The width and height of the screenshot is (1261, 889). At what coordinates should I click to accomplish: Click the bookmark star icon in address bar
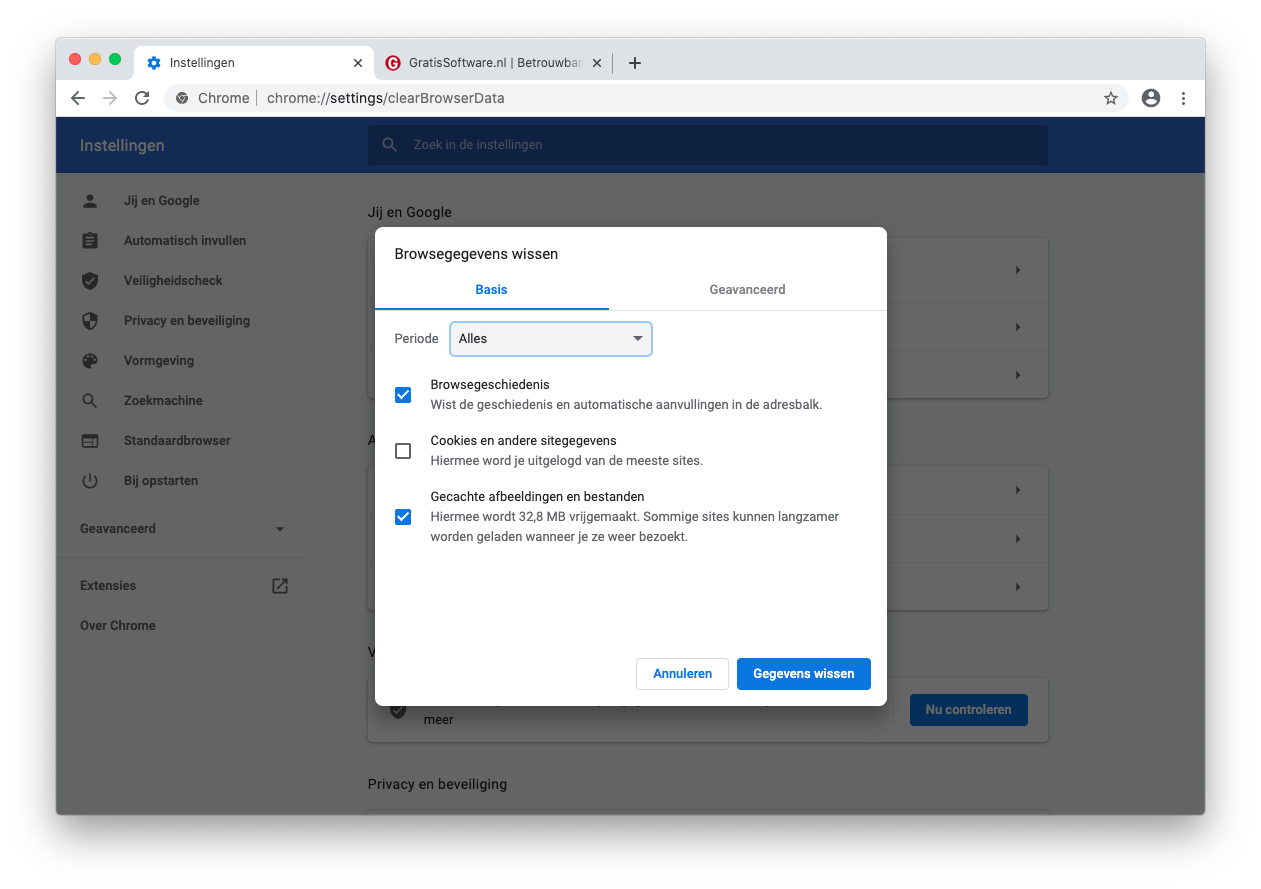click(1110, 98)
